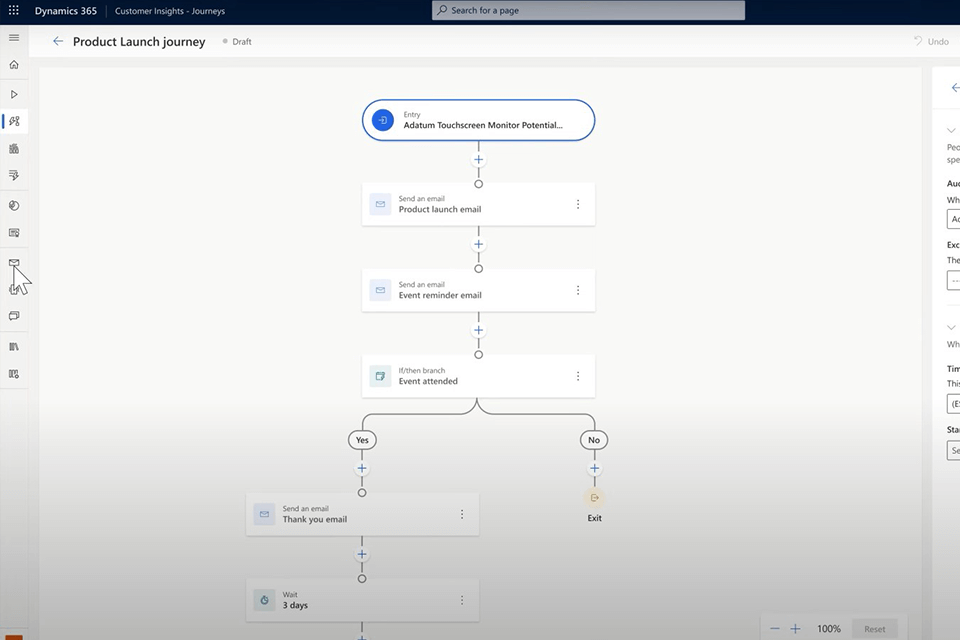
Task: Select the Entry Adatum Touchscreen Monitor tile
Action: click(478, 120)
